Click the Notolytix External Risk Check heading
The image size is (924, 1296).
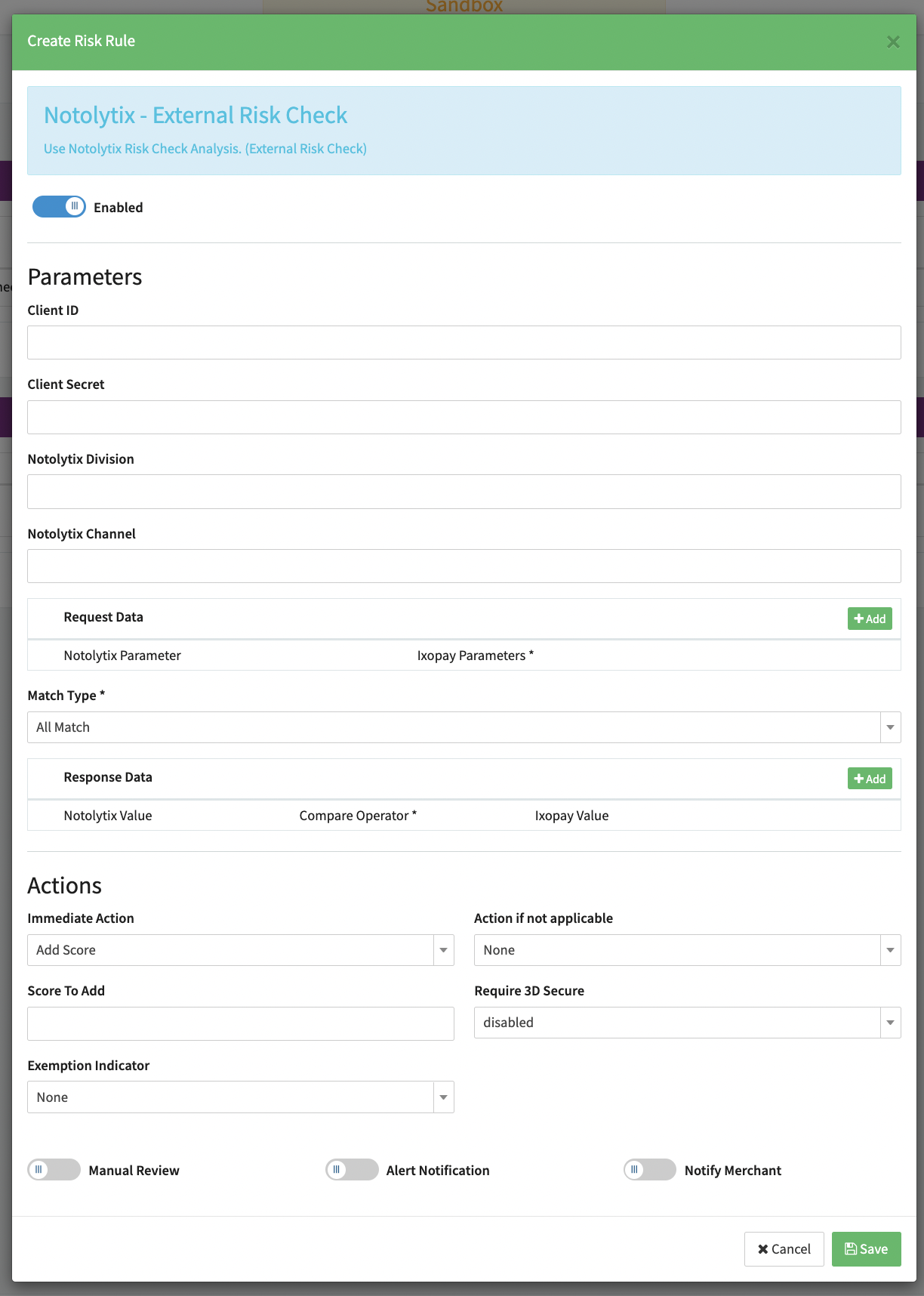tap(196, 116)
